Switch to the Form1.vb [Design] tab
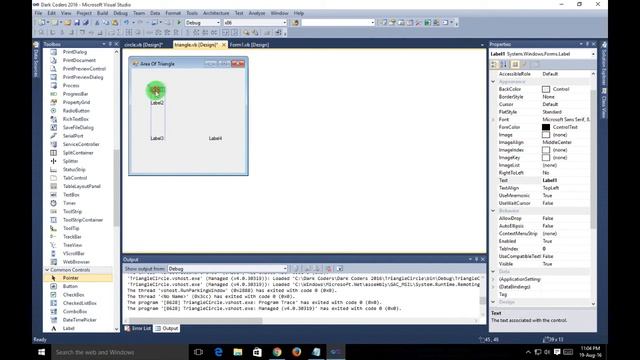 (249, 45)
